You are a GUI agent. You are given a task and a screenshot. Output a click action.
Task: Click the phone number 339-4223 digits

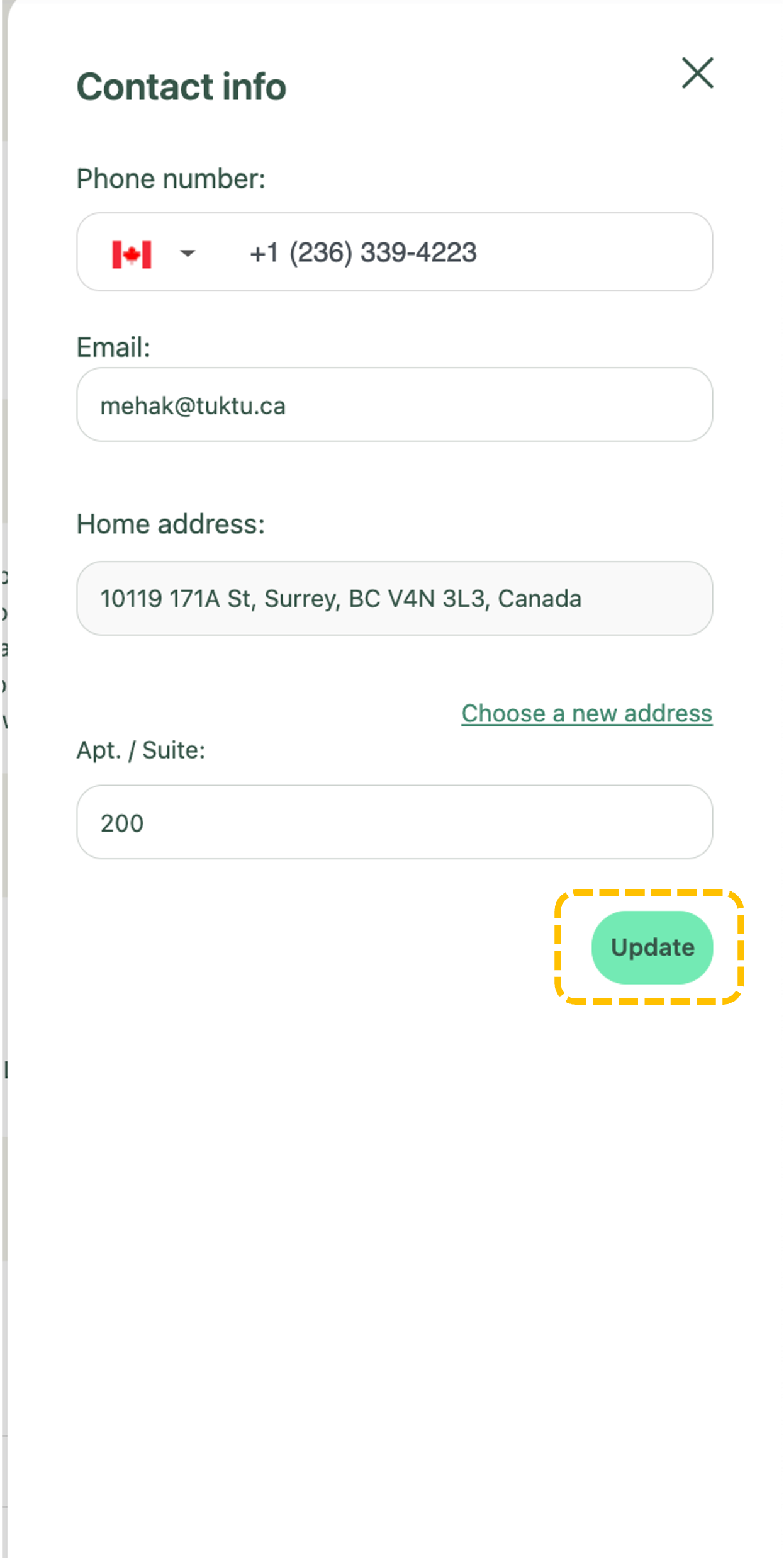(x=418, y=253)
